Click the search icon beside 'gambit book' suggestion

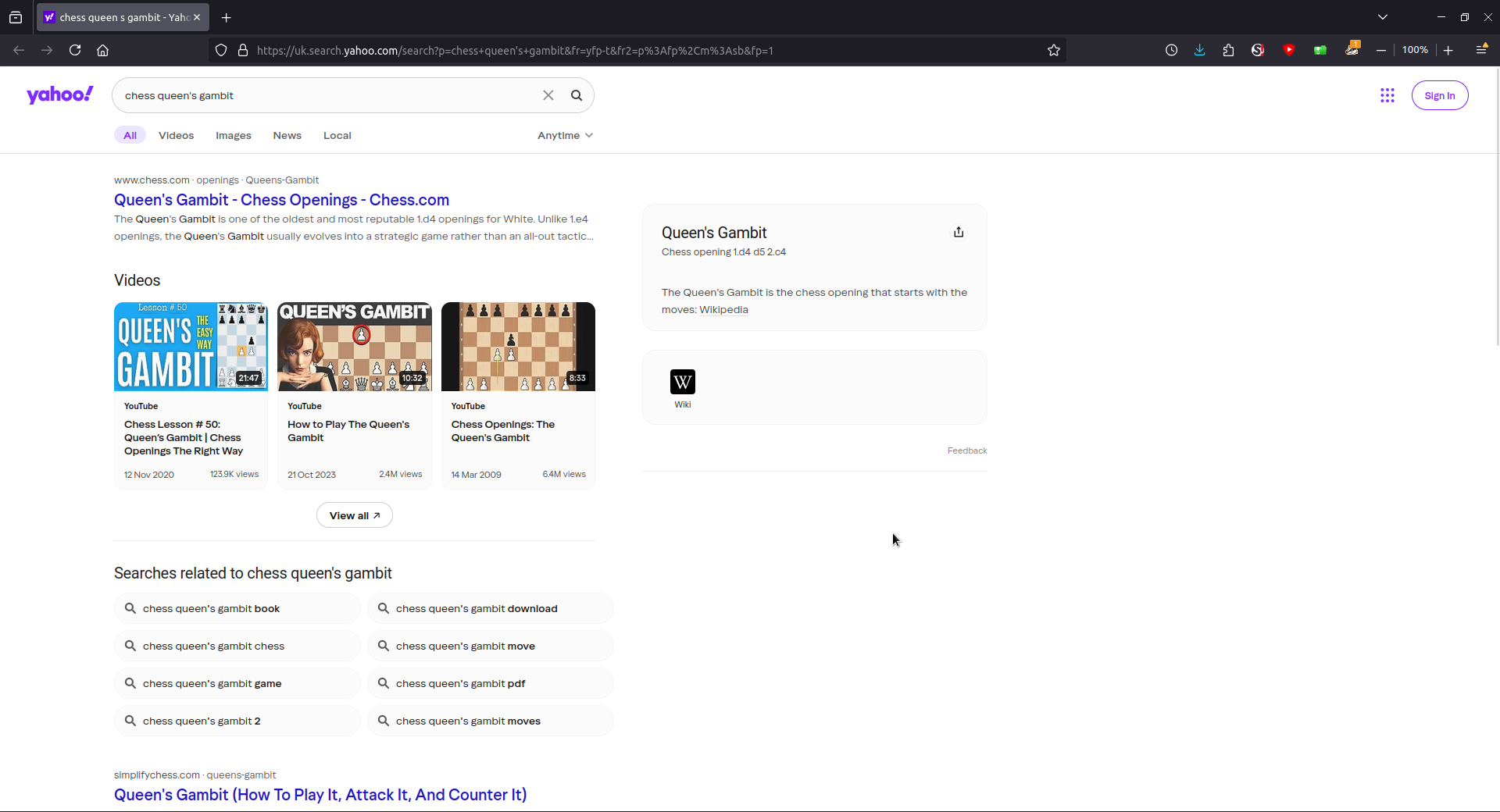pos(130,608)
